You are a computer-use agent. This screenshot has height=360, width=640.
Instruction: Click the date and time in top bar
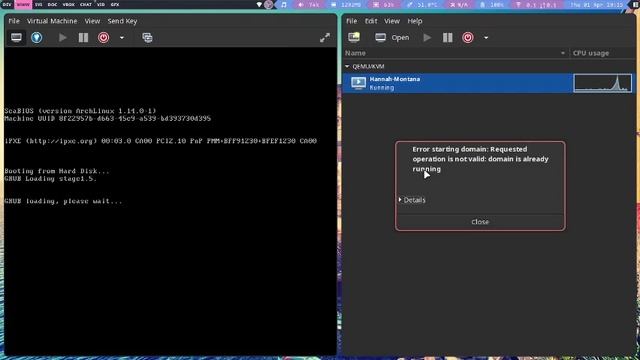[x=597, y=4]
